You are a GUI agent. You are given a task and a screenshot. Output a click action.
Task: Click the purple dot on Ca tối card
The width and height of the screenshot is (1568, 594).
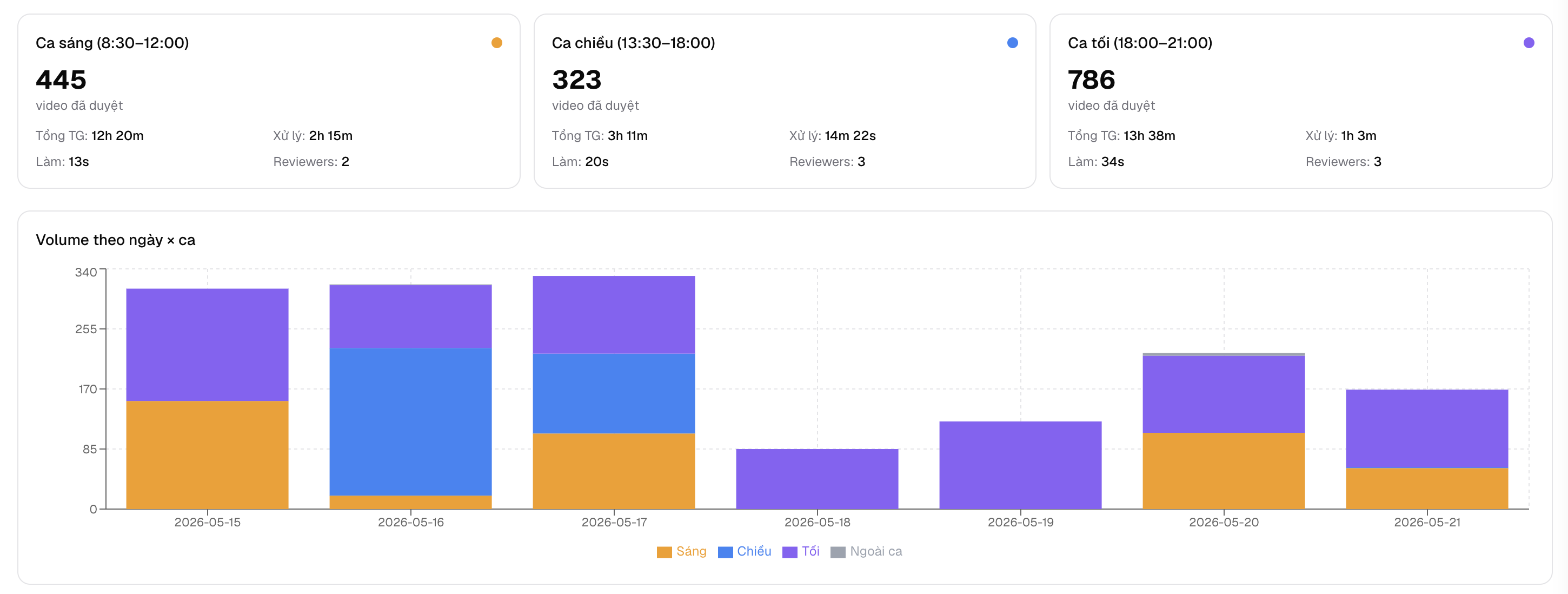coord(1529,43)
